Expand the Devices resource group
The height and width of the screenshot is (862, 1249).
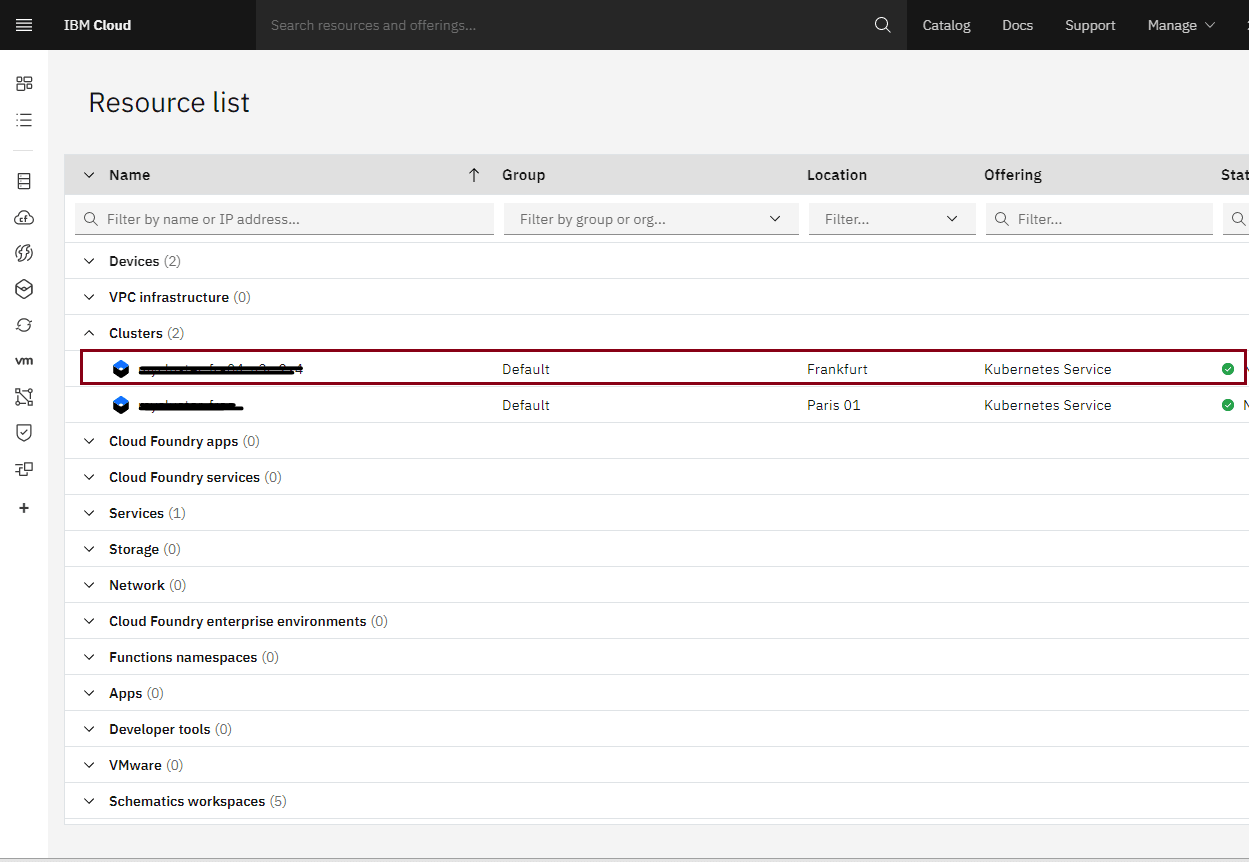[x=89, y=261]
